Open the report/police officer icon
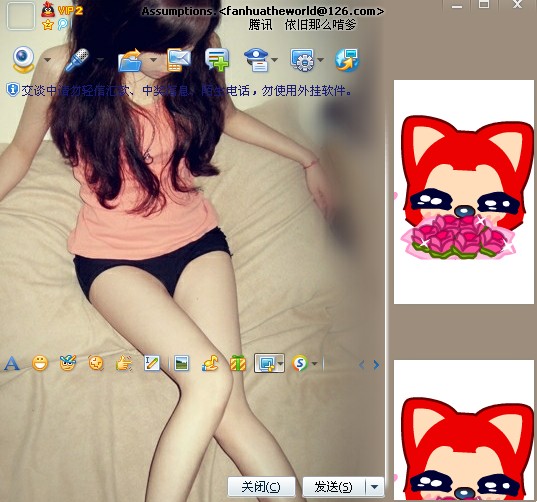 pos(257,60)
